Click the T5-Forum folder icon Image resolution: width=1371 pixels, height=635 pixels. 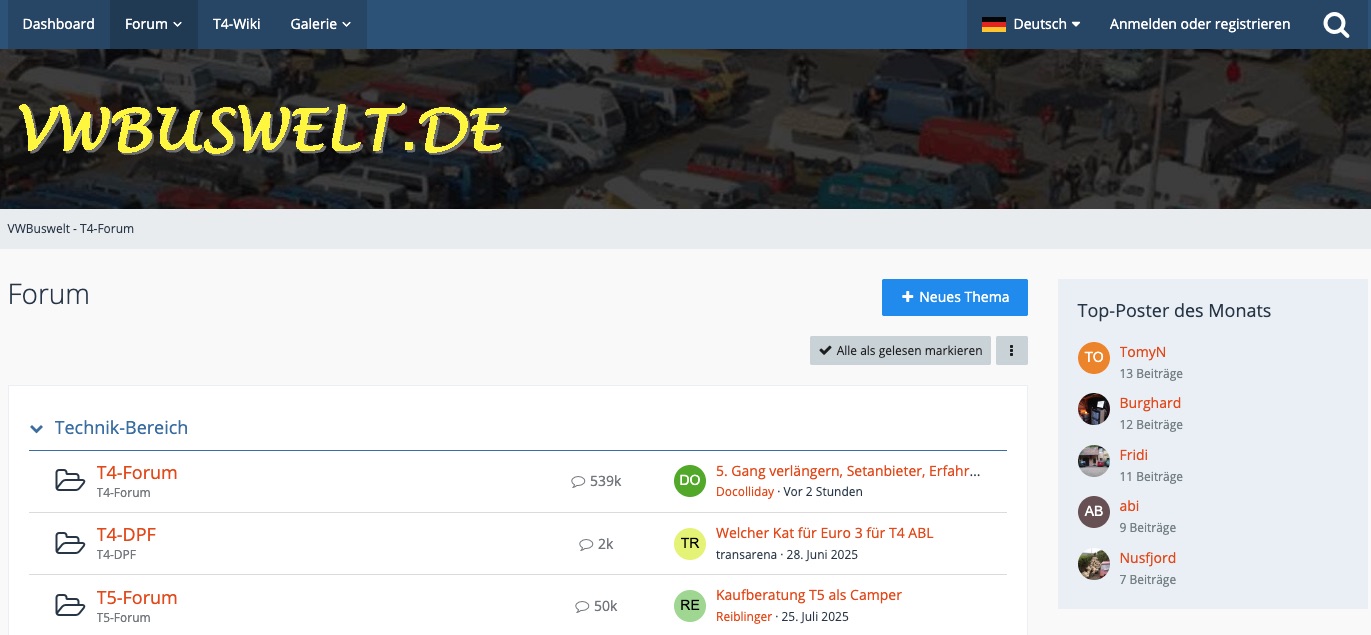coord(70,605)
